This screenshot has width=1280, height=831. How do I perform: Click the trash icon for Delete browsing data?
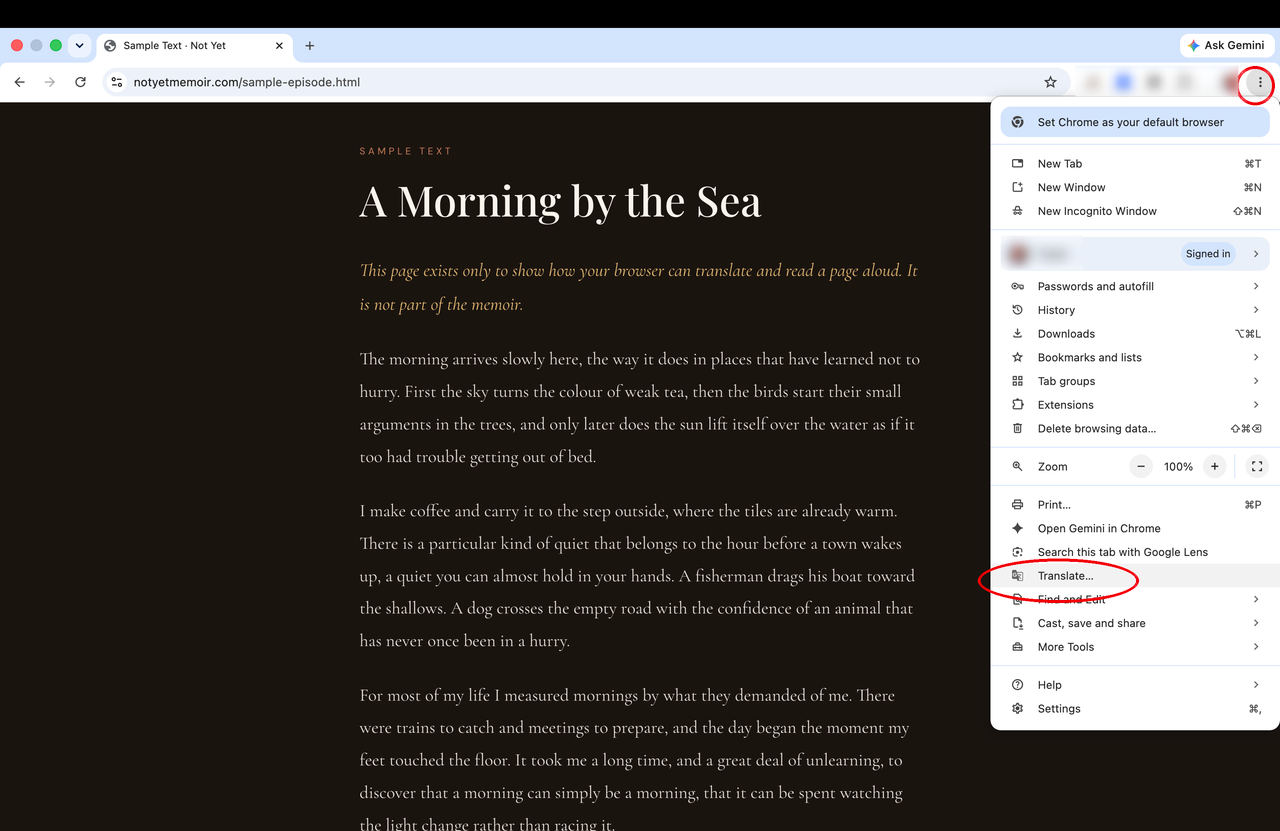point(1017,429)
